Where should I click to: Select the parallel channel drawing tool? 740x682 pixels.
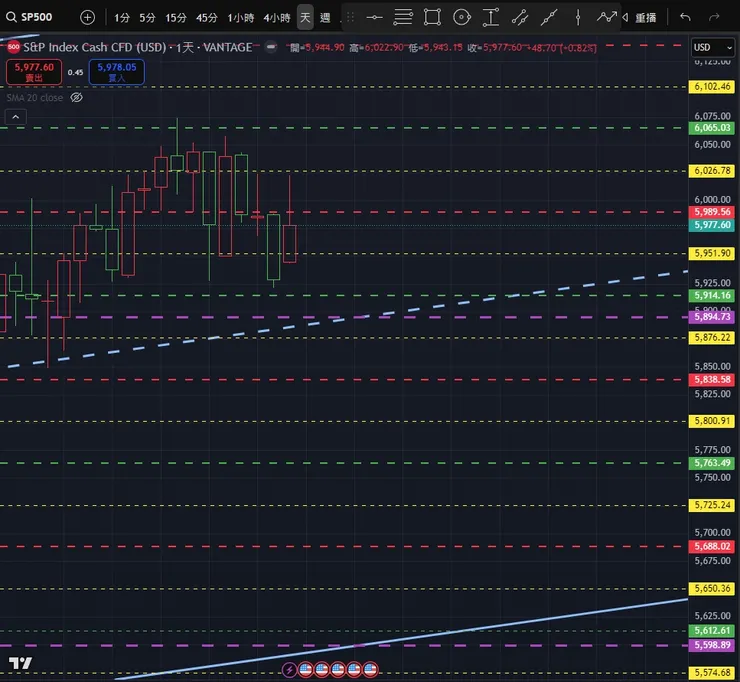(520, 17)
